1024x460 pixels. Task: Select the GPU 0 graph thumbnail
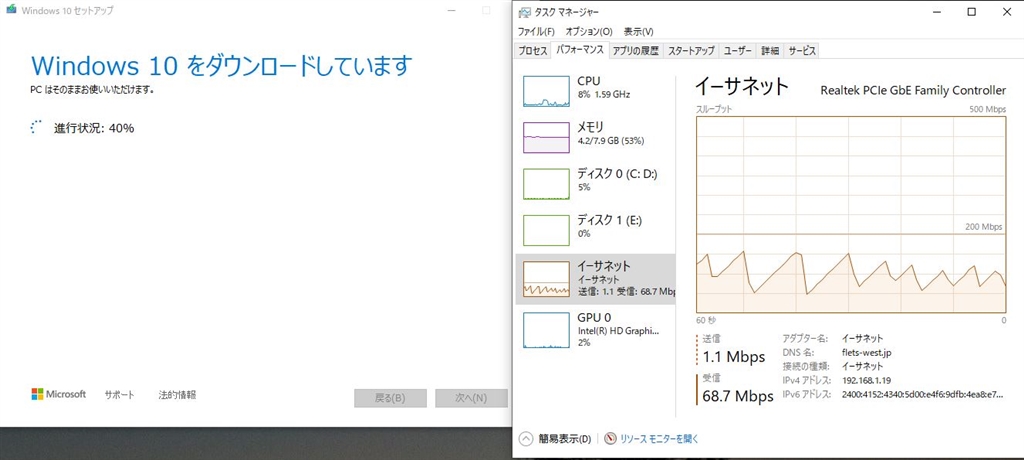point(547,330)
